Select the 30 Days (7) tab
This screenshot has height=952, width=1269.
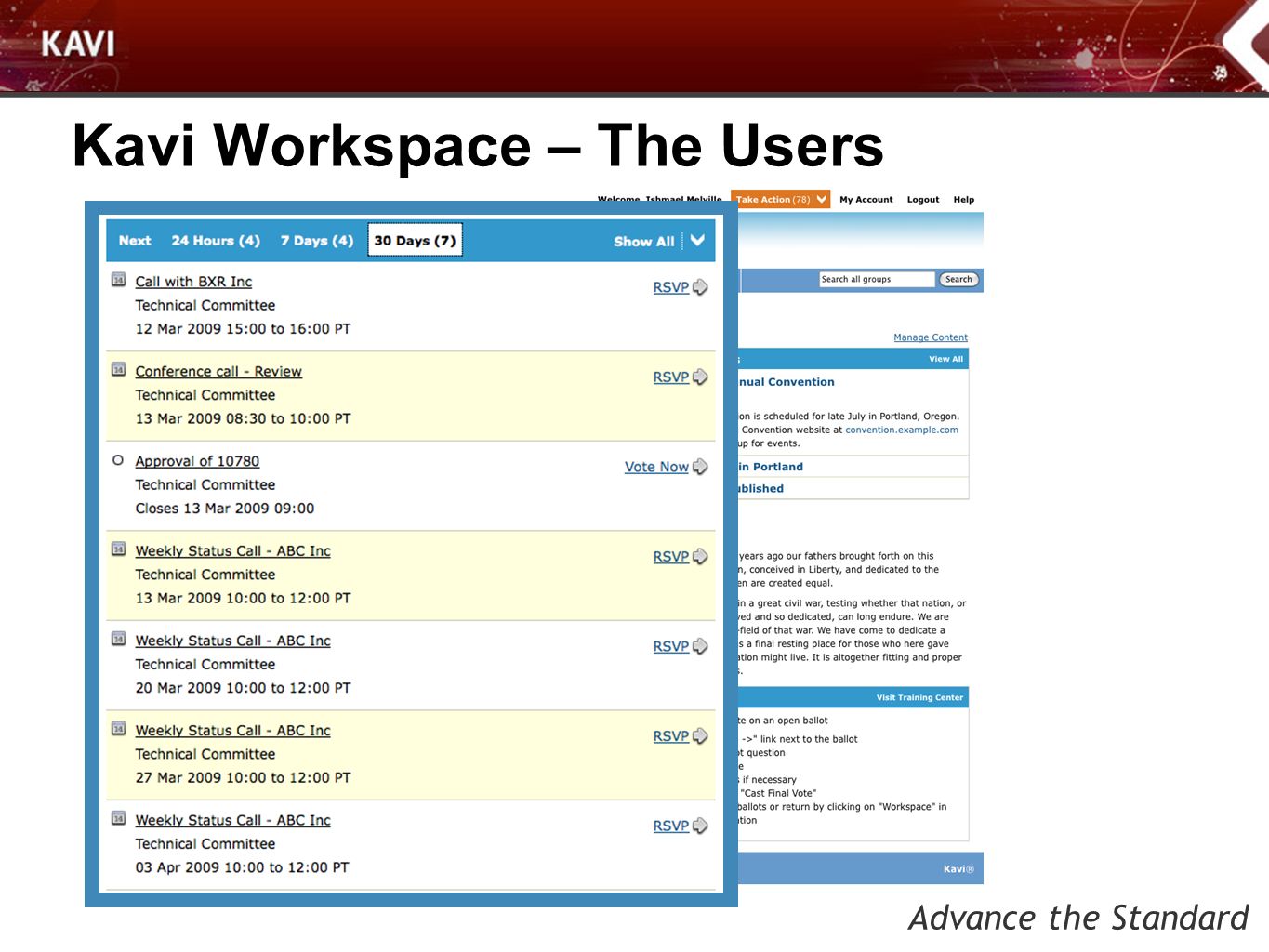415,241
